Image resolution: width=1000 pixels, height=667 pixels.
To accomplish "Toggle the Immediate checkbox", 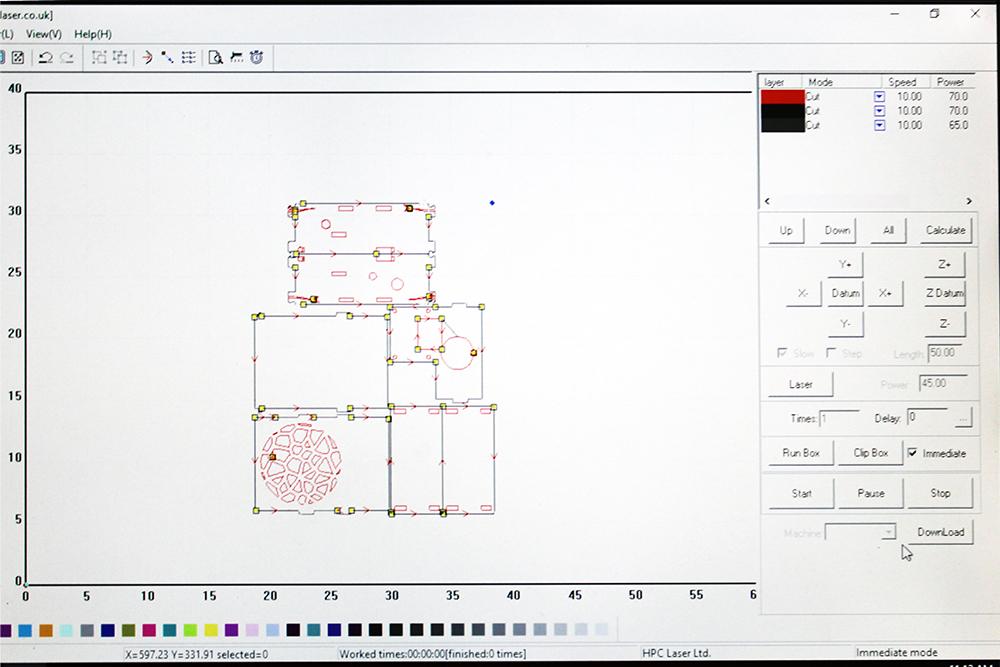I will point(913,453).
